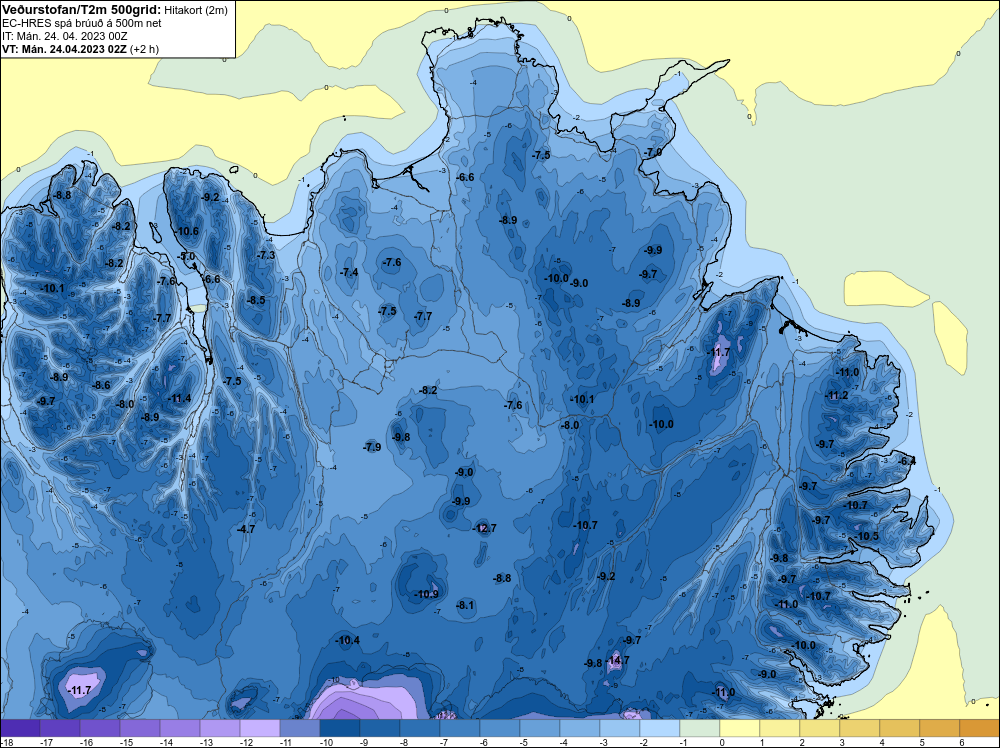1000x748 pixels.
Task: Click the -10 tick label in the legend
Action: pyautogui.click(x=326, y=742)
